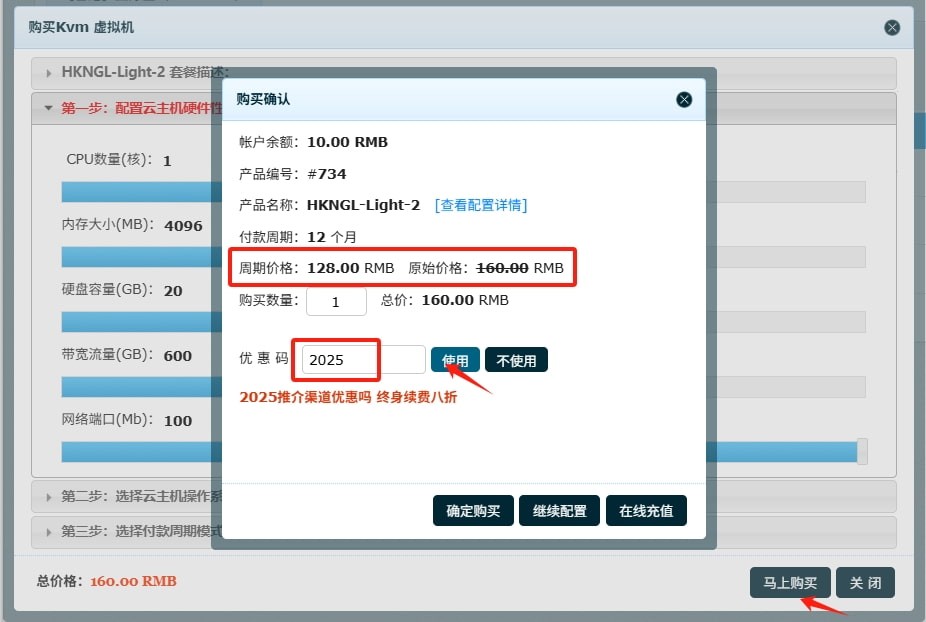Adjust the 内存大小 memory size slider
Viewport: 926px width, 622px height.
tap(140, 256)
